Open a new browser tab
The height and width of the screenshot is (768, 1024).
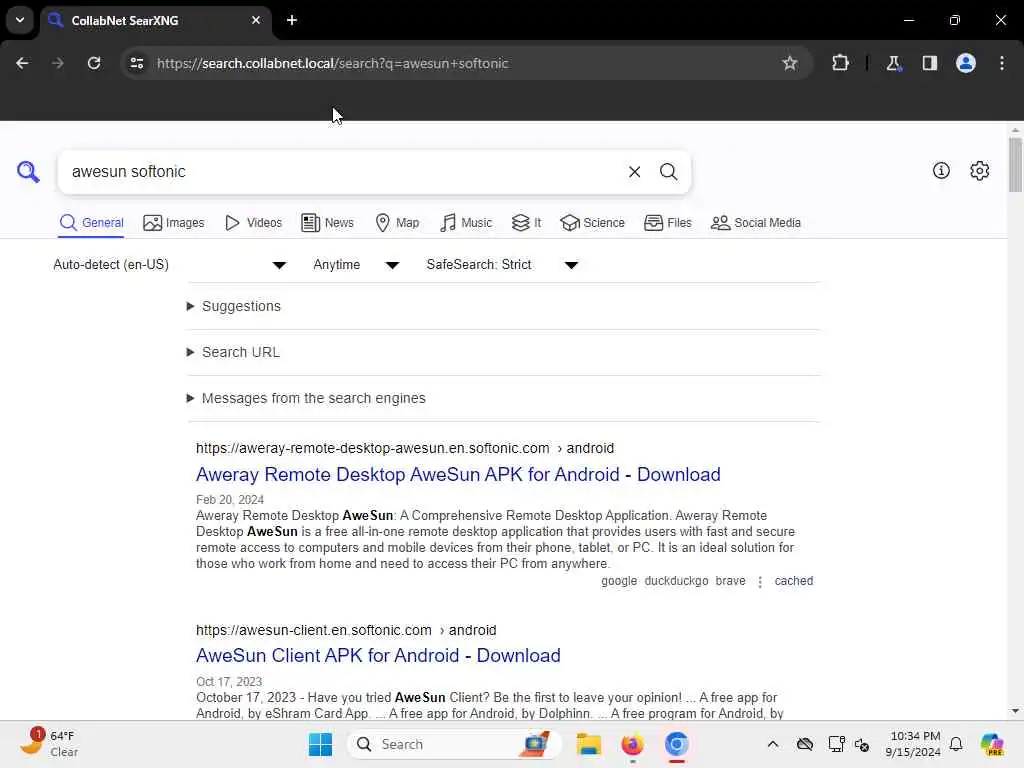[292, 20]
